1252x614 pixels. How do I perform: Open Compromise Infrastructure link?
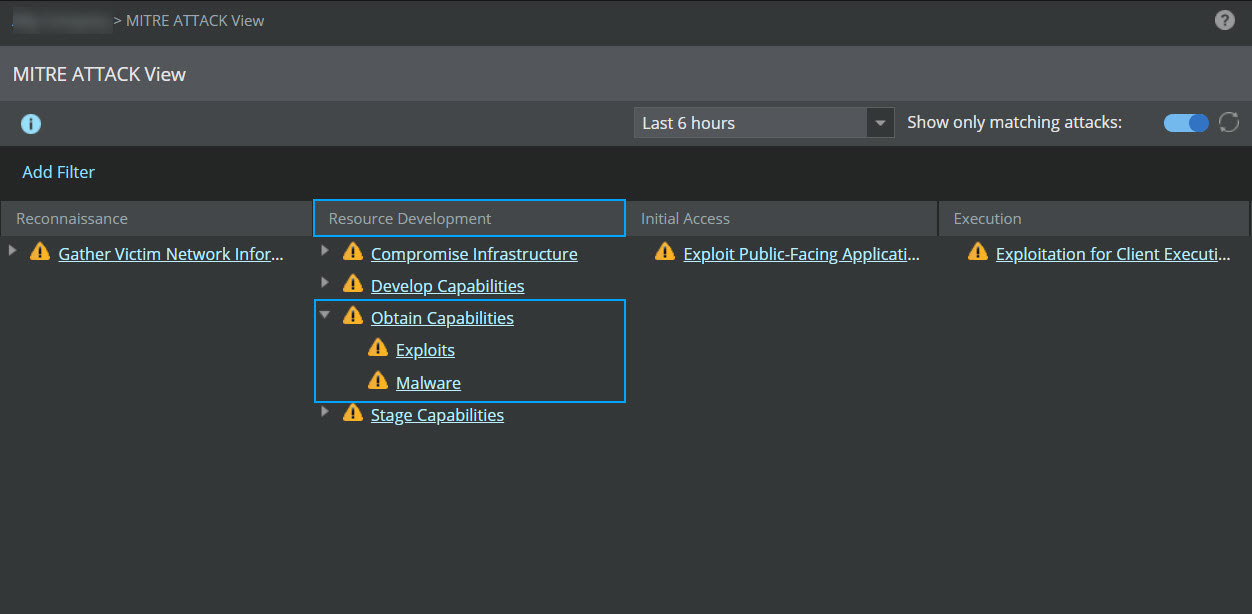coord(474,254)
